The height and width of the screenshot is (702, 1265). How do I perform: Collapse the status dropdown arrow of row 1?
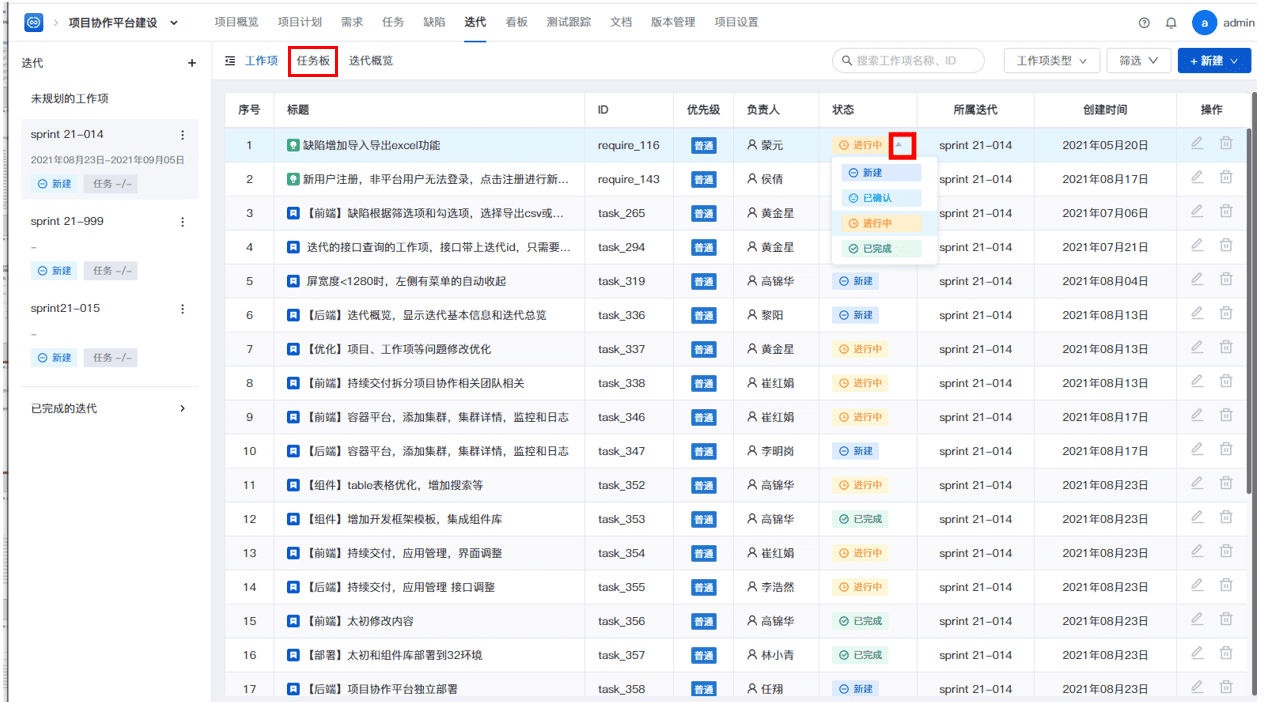coord(902,145)
